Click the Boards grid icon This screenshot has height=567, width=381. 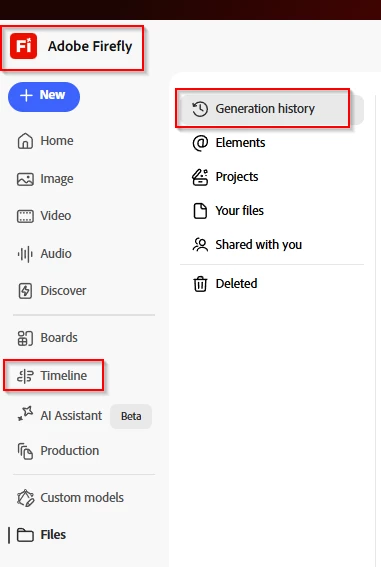pos(25,338)
